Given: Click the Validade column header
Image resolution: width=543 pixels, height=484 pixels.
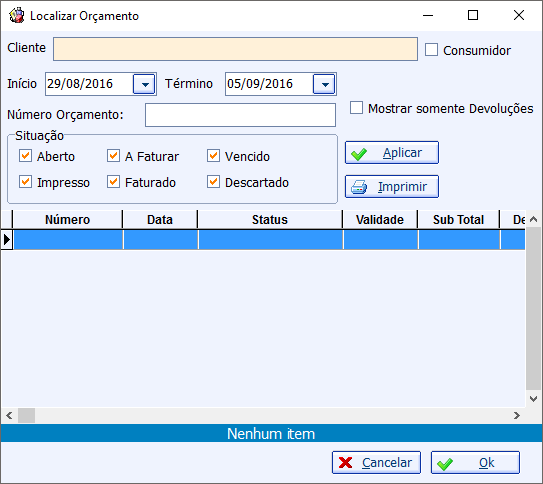Looking at the screenshot, I should pyautogui.click(x=380, y=219).
